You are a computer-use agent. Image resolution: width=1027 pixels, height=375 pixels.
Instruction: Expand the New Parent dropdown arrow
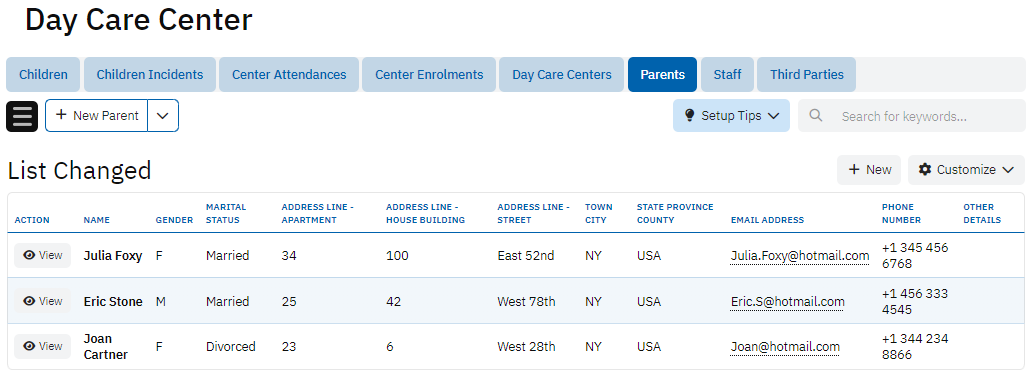point(163,115)
